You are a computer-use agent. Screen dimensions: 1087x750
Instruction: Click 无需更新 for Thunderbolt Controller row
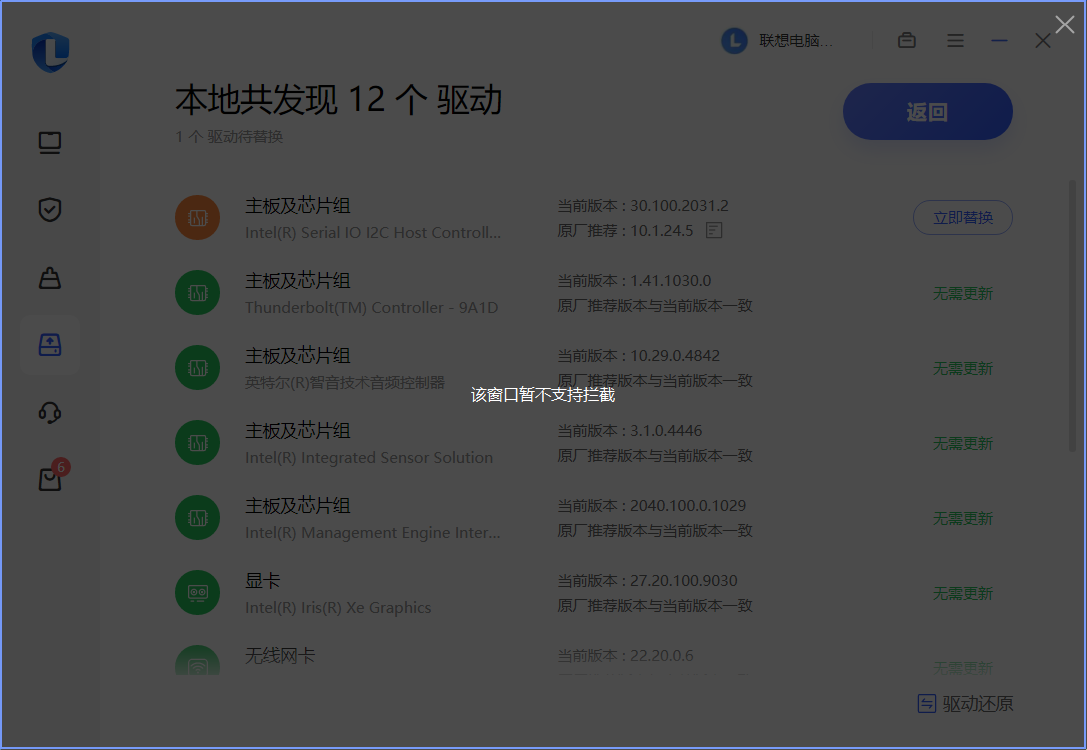tap(963, 293)
